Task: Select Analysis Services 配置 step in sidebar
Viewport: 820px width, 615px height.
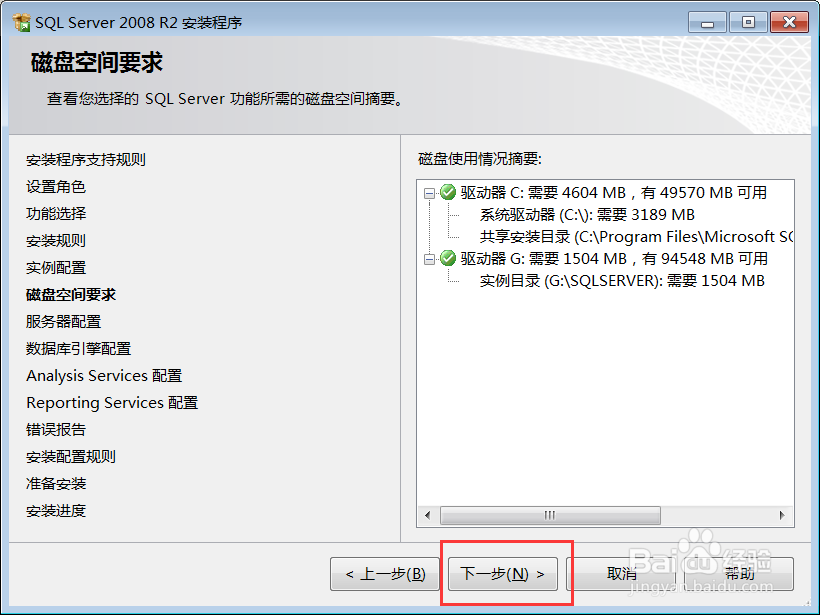Action: click(x=104, y=375)
